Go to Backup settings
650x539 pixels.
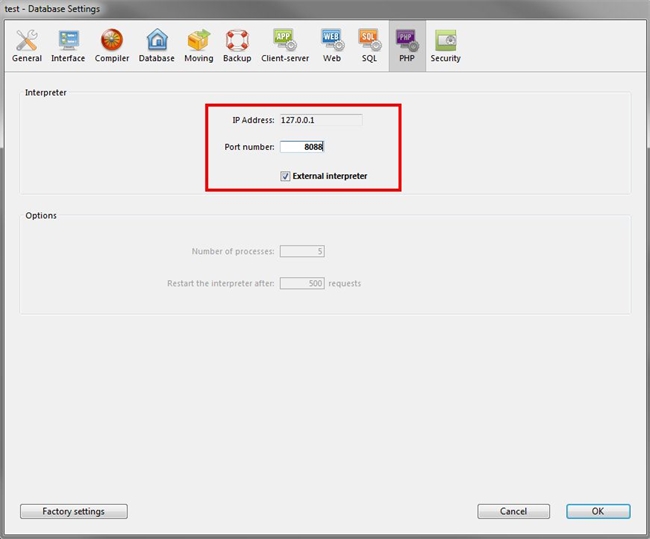pyautogui.click(x=237, y=45)
